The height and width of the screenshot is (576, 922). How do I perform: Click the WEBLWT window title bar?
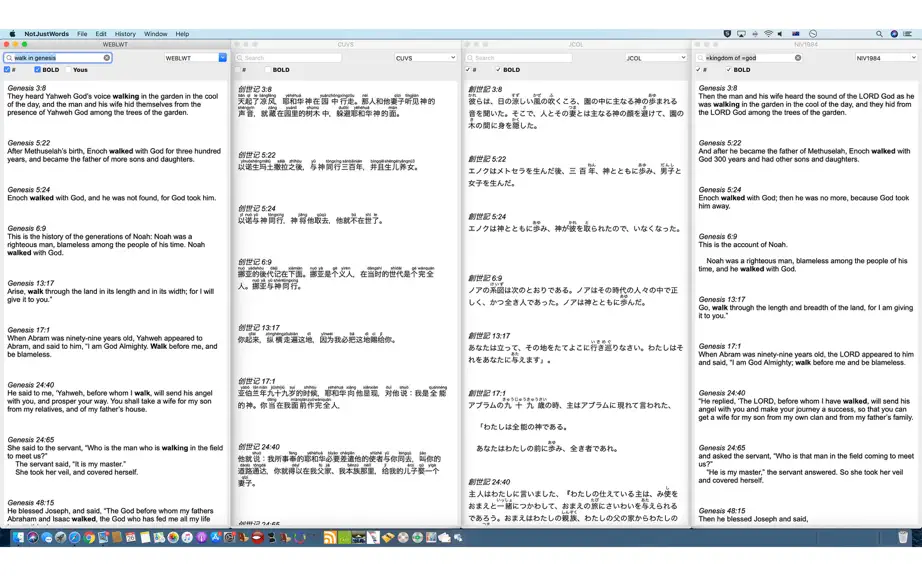coord(115,44)
